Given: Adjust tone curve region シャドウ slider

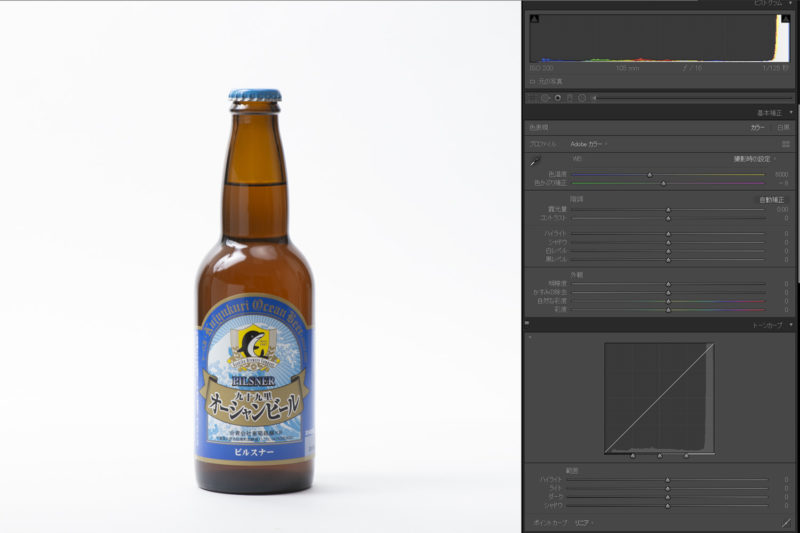Looking at the screenshot, I should (667, 505).
